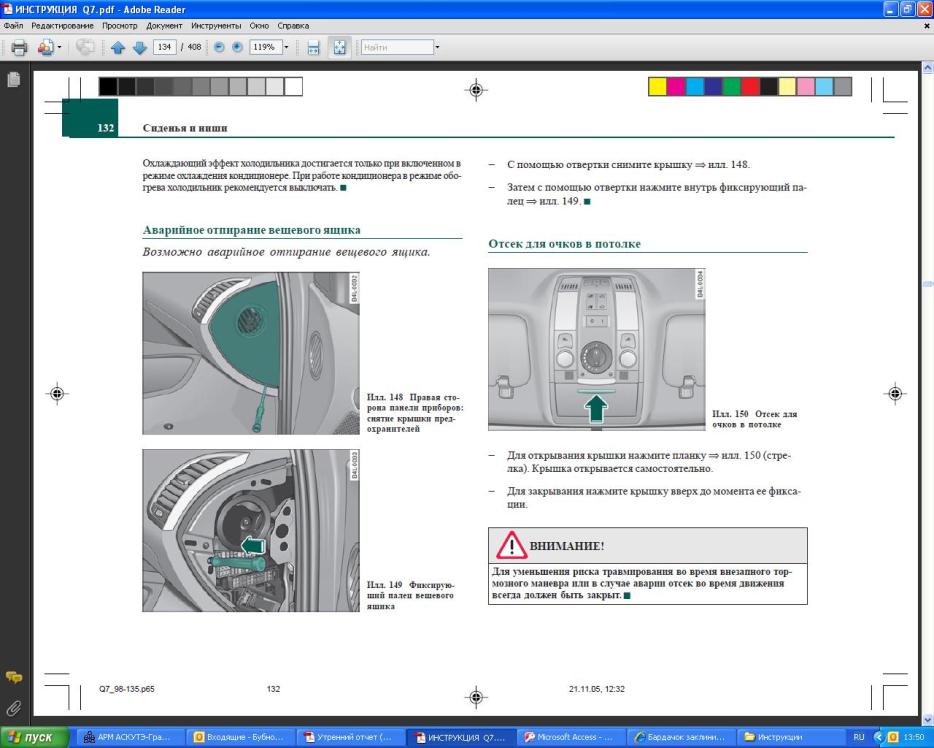934x748 pixels.
Task: Click the red warning triangle icon
Action: (x=511, y=545)
